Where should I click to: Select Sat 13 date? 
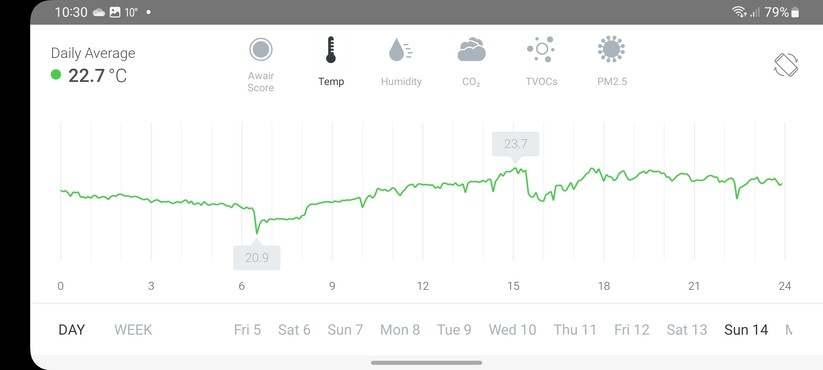coord(687,330)
